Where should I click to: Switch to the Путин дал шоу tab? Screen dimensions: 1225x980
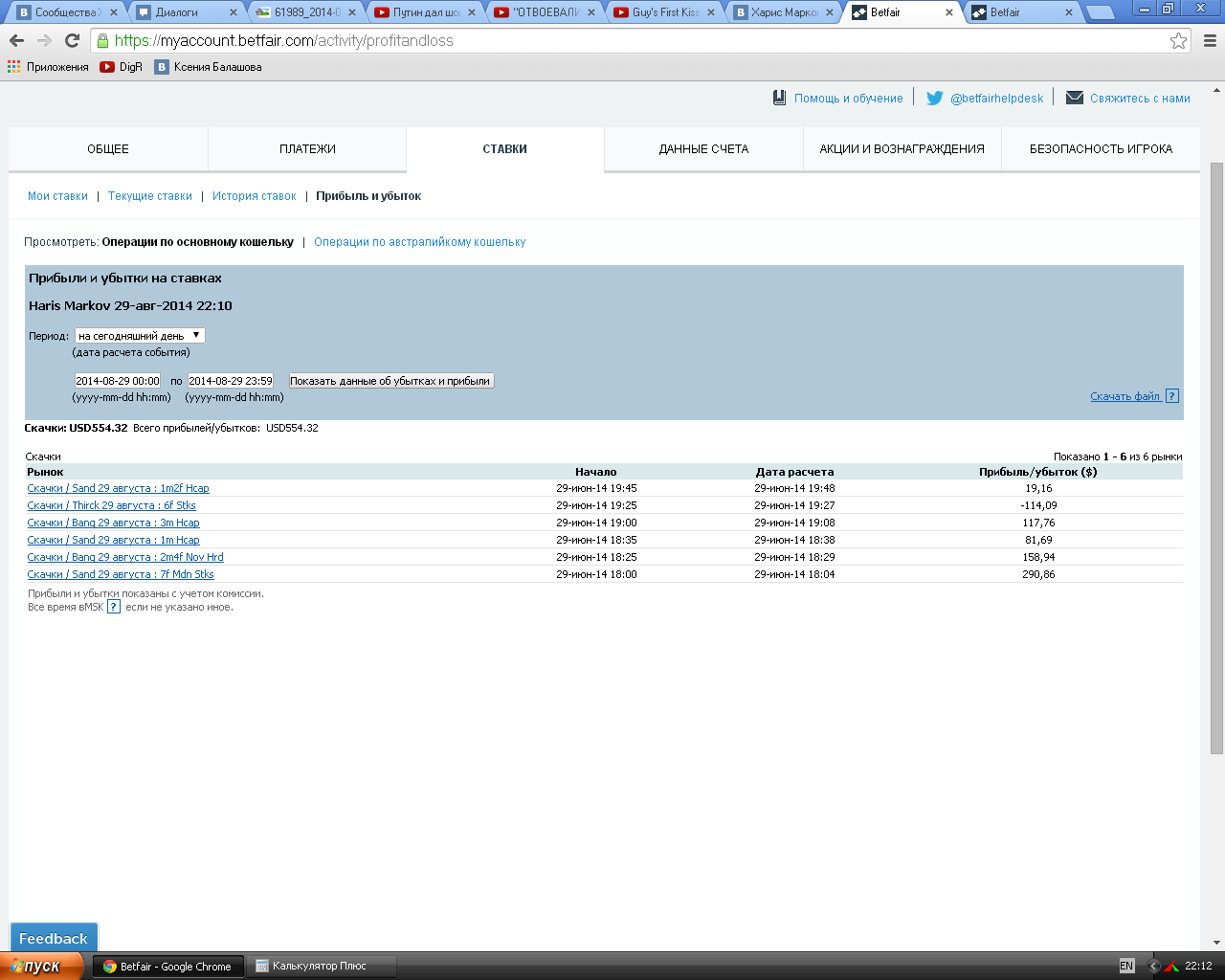click(426, 12)
